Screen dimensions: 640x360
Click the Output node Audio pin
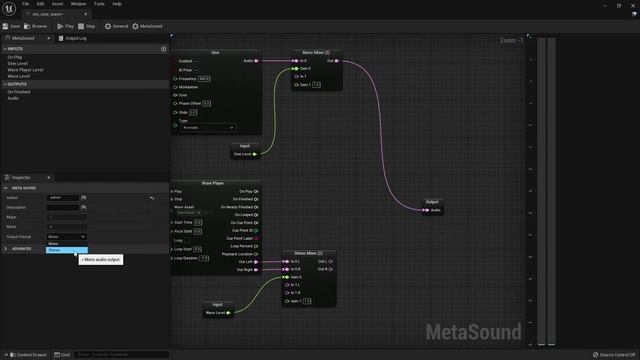point(426,210)
